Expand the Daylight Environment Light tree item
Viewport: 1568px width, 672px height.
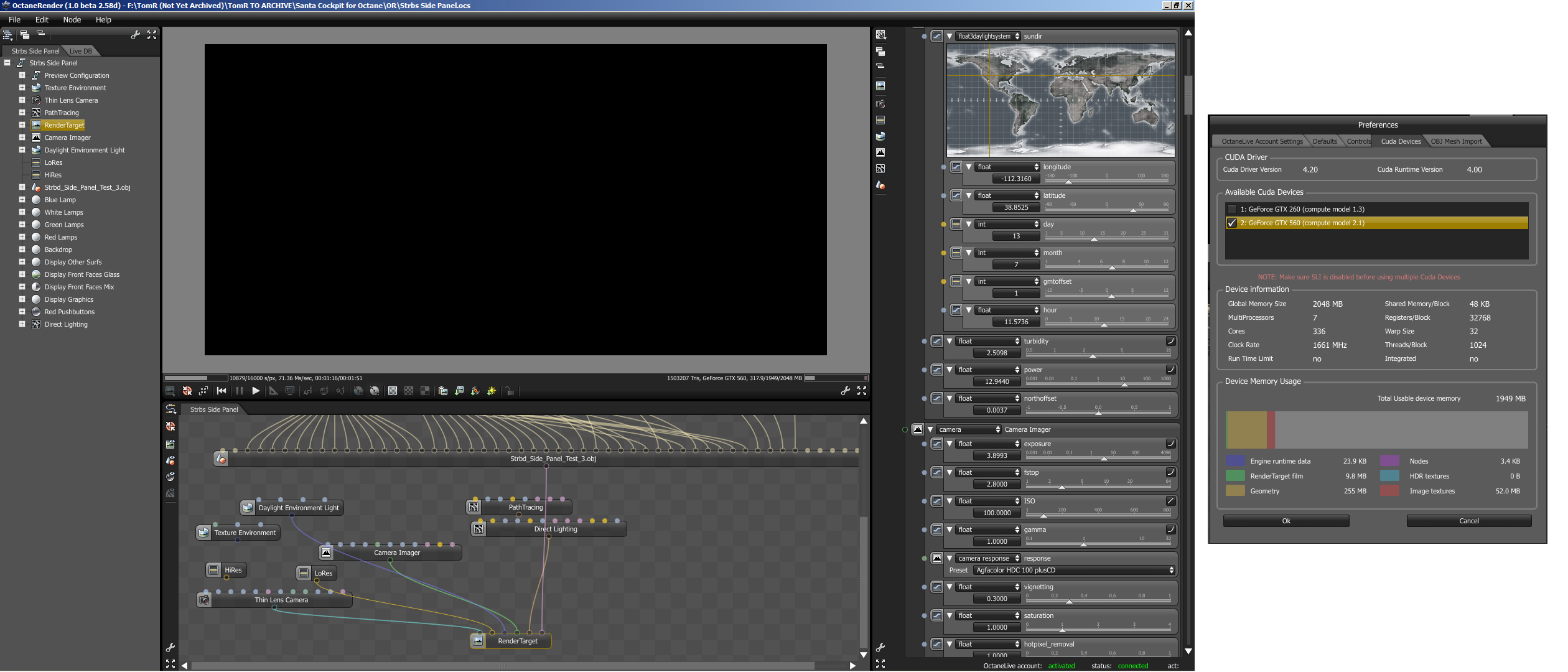tap(22, 150)
